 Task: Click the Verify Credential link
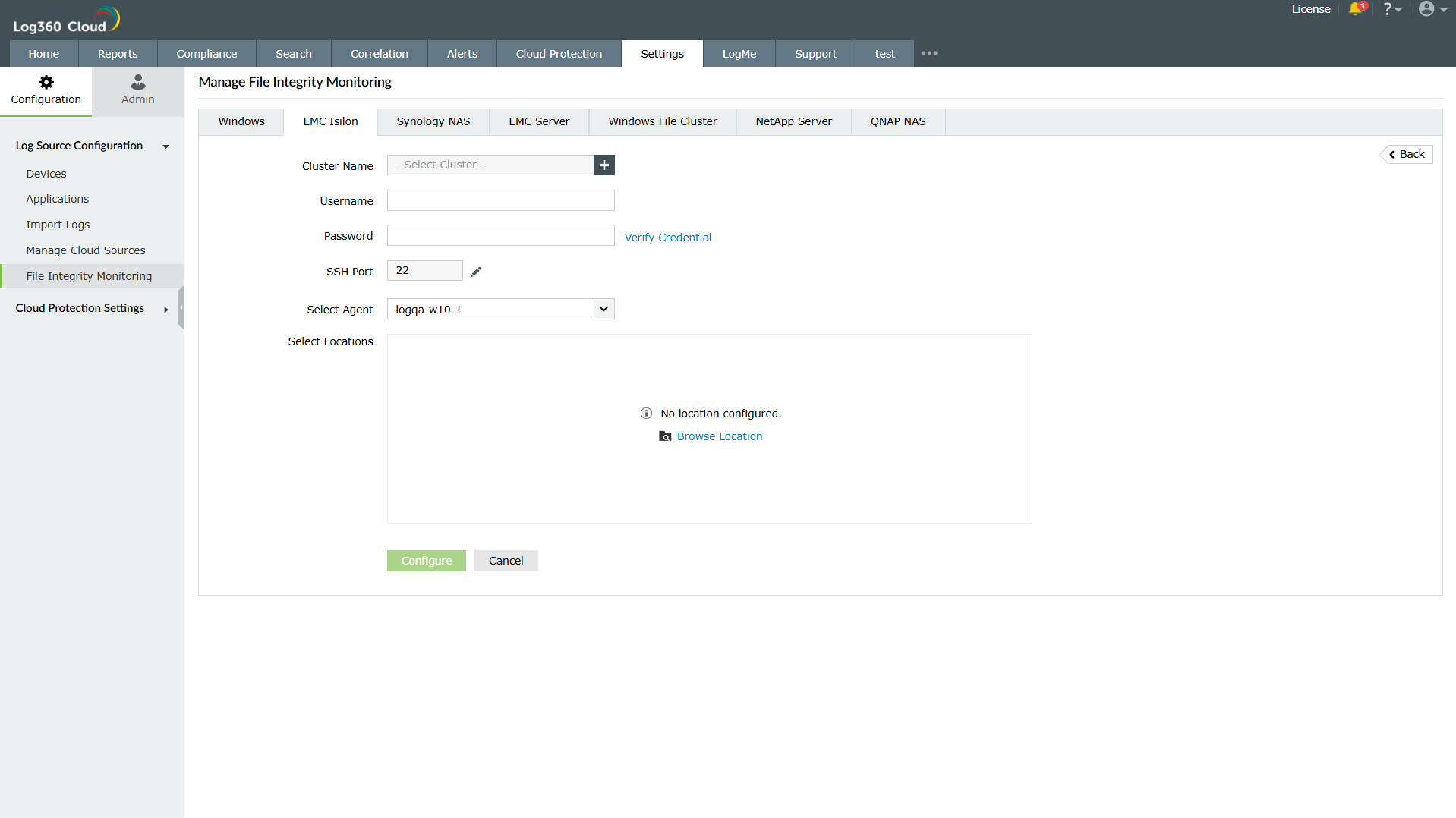667,237
